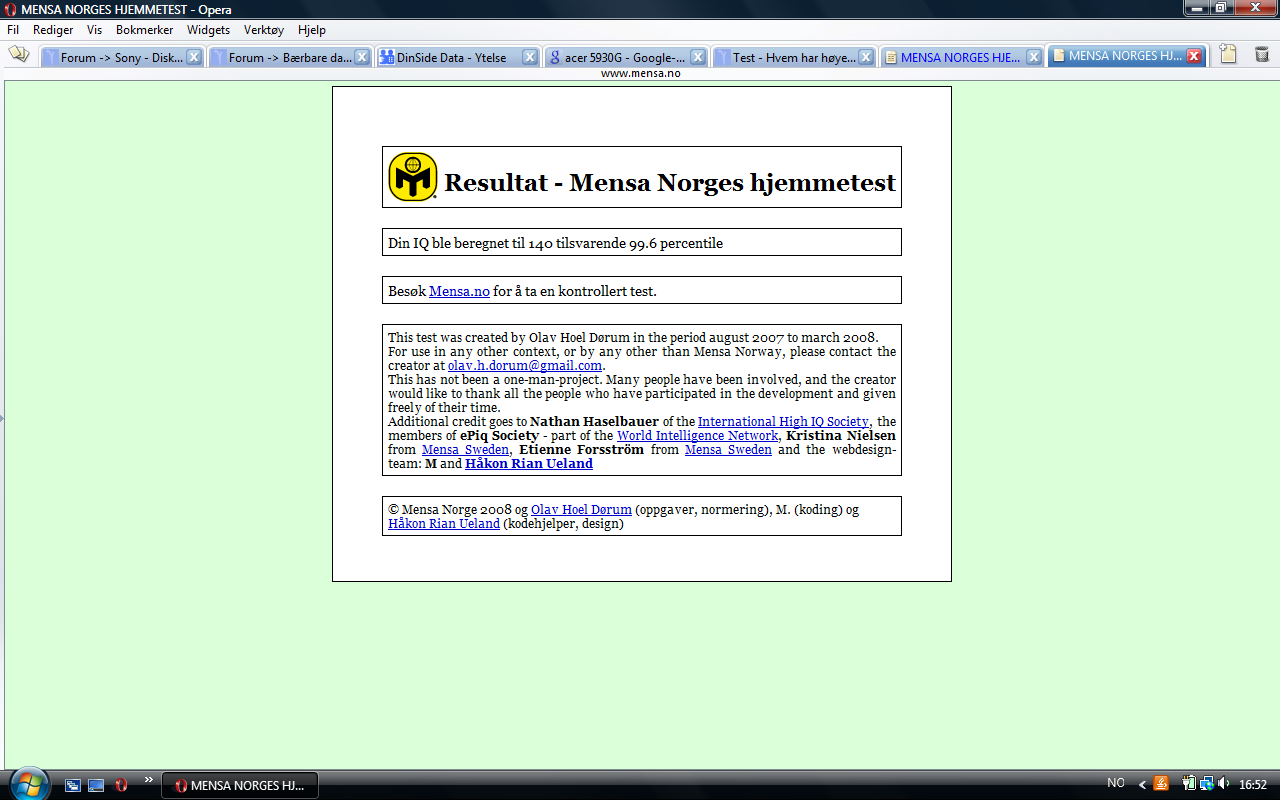The image size is (1280, 800).
Task: Expand hidden system tray icons arrow
Action: 1142,784
